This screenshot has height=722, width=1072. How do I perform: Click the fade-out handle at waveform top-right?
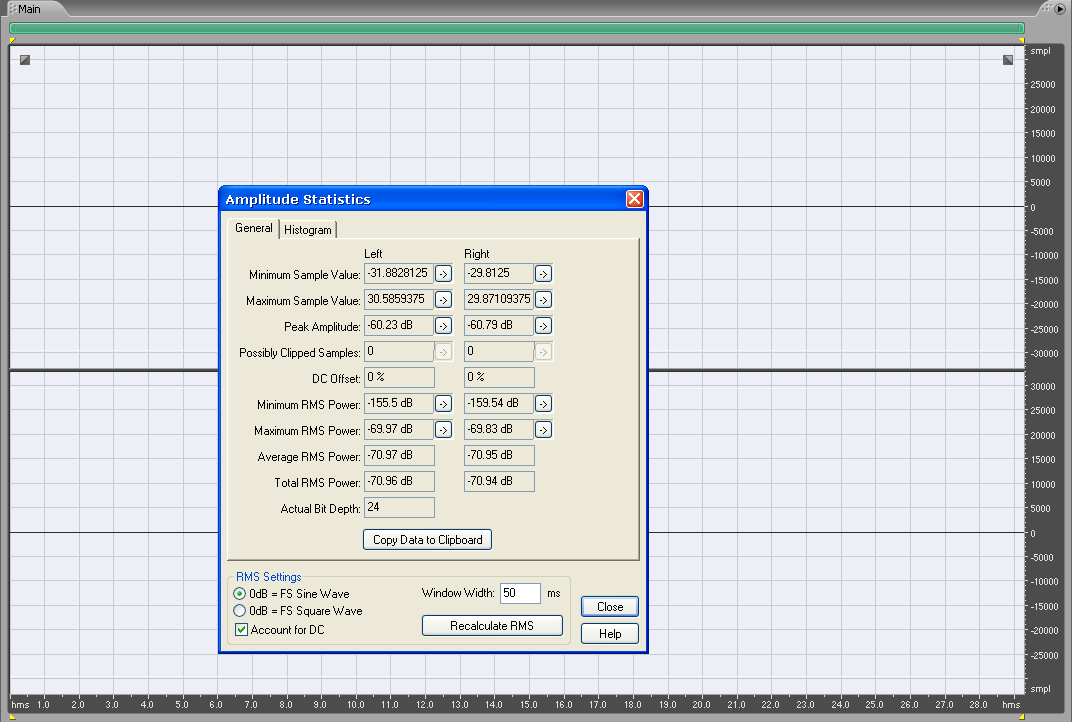click(x=1008, y=60)
